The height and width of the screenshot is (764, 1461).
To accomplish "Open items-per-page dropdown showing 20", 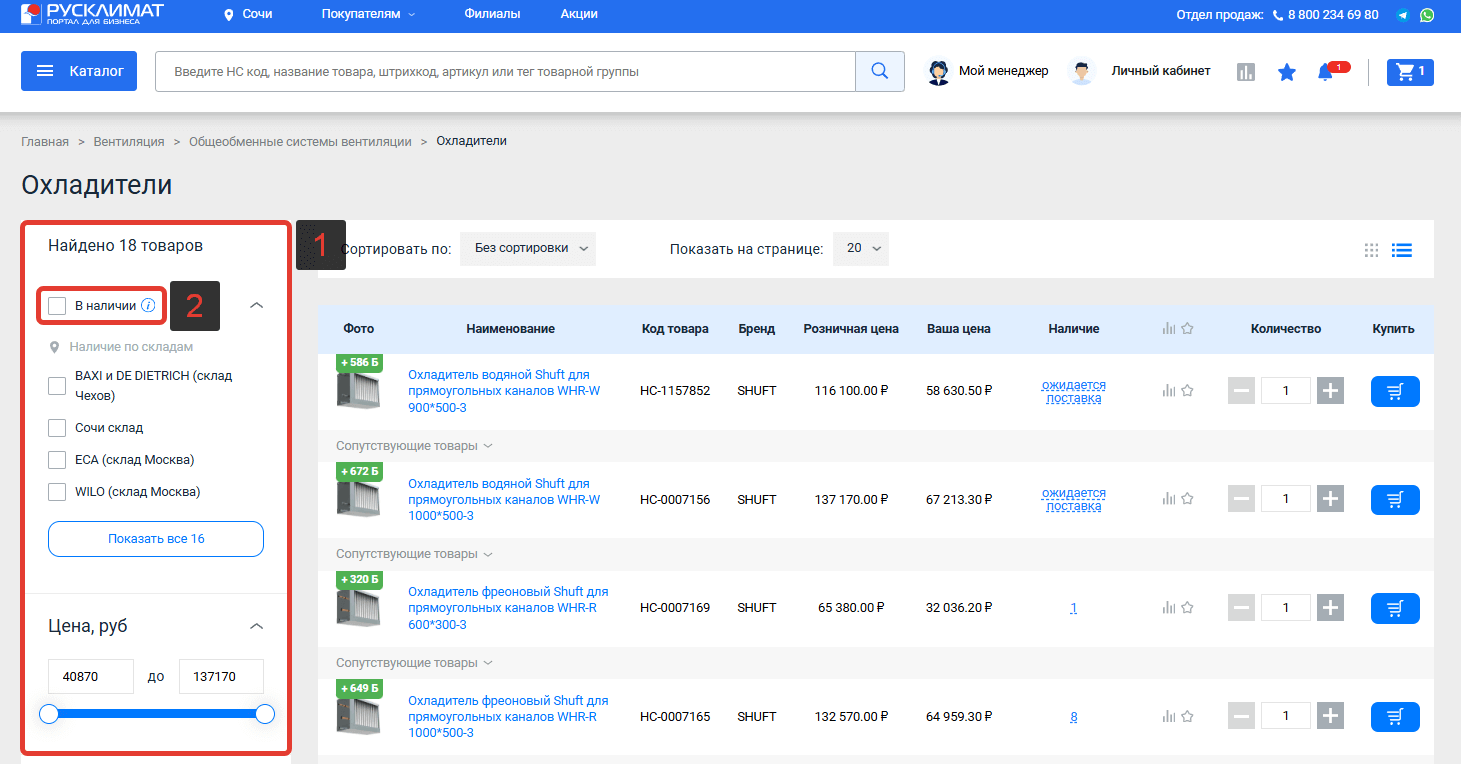I will [x=861, y=249].
